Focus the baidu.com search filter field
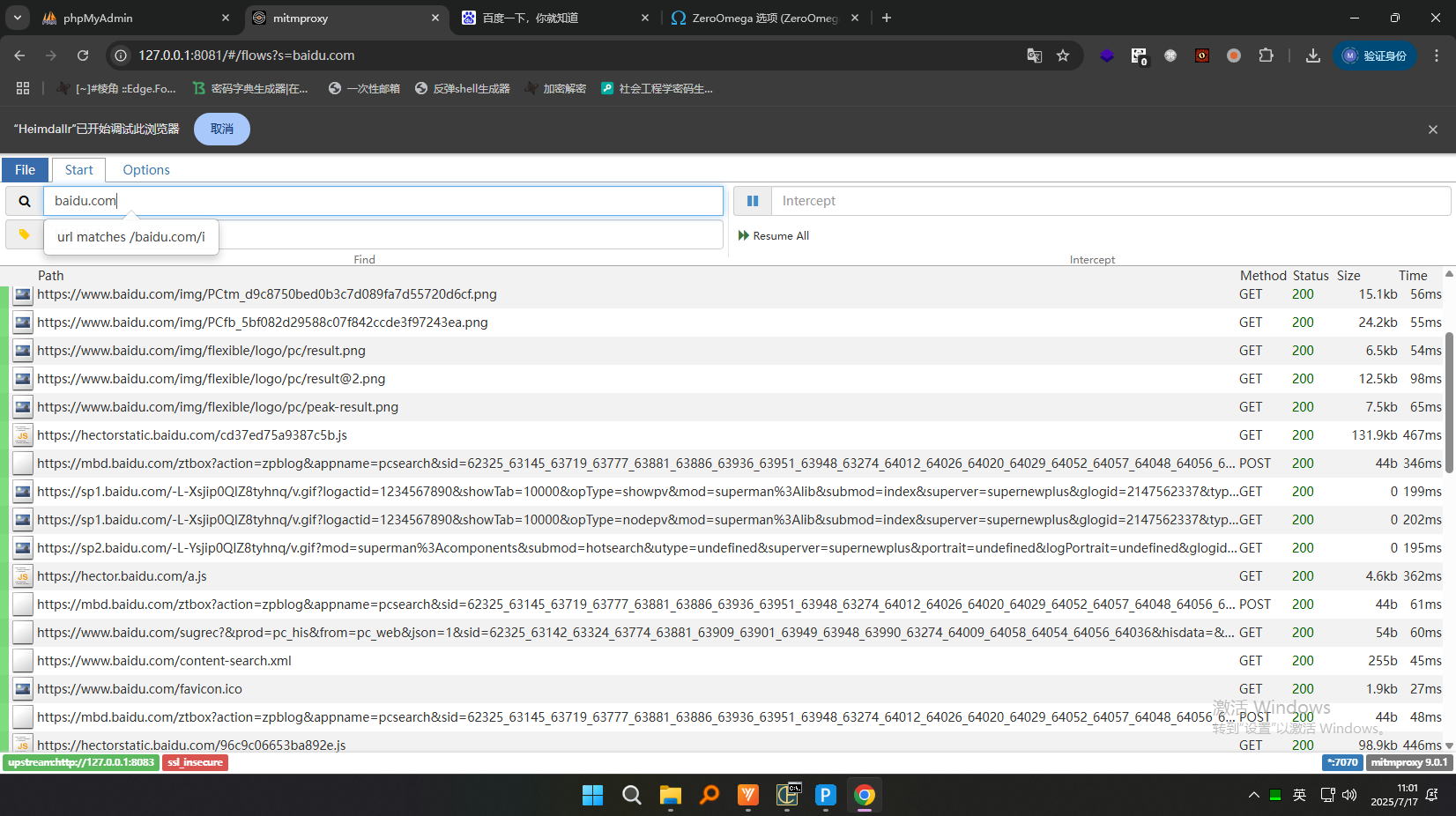 tap(383, 201)
